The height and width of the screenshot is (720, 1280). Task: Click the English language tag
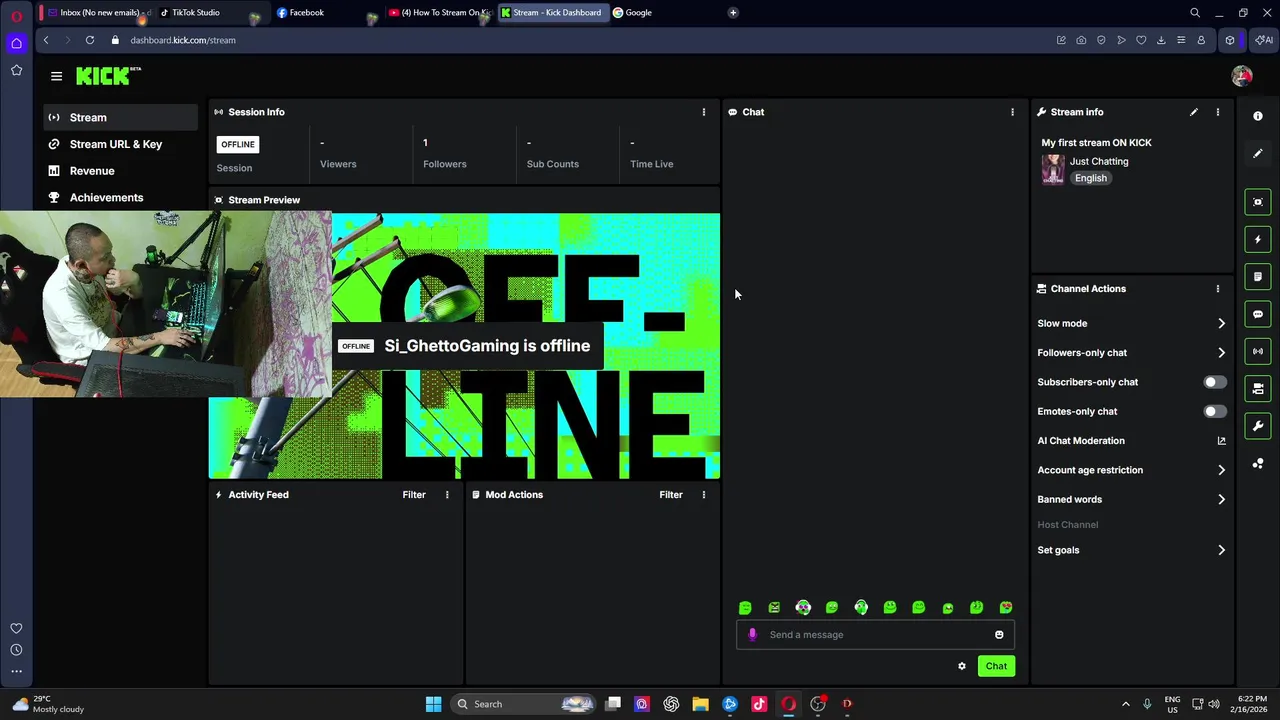click(x=1091, y=178)
